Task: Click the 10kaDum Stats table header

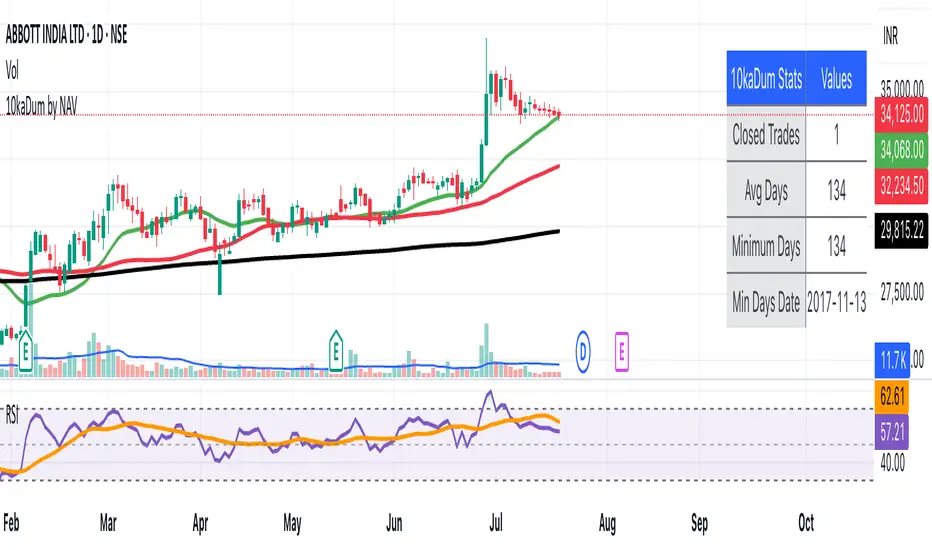Action: pyautogui.click(x=766, y=78)
